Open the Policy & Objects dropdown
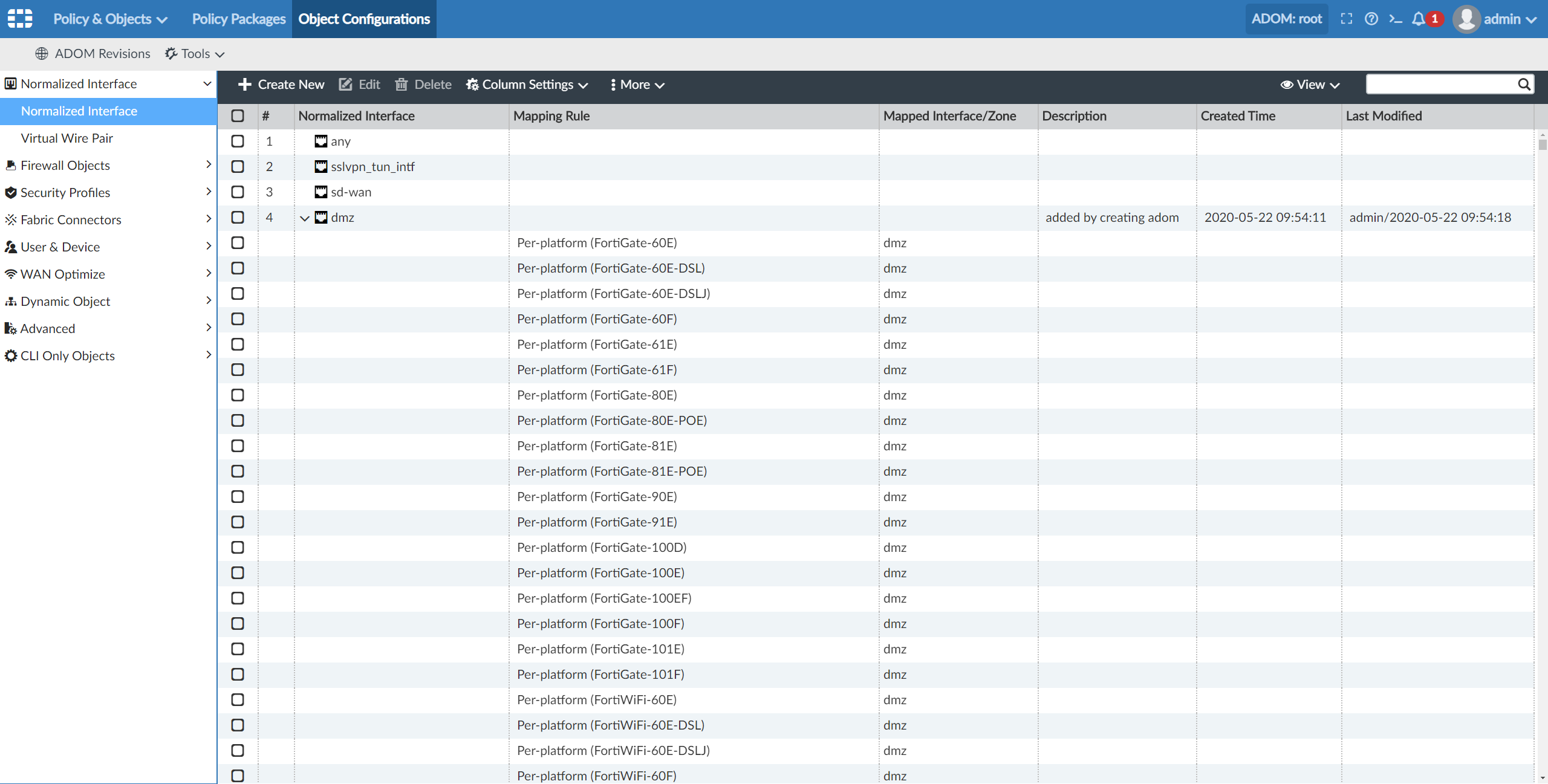This screenshot has width=1548, height=784. tap(110, 19)
